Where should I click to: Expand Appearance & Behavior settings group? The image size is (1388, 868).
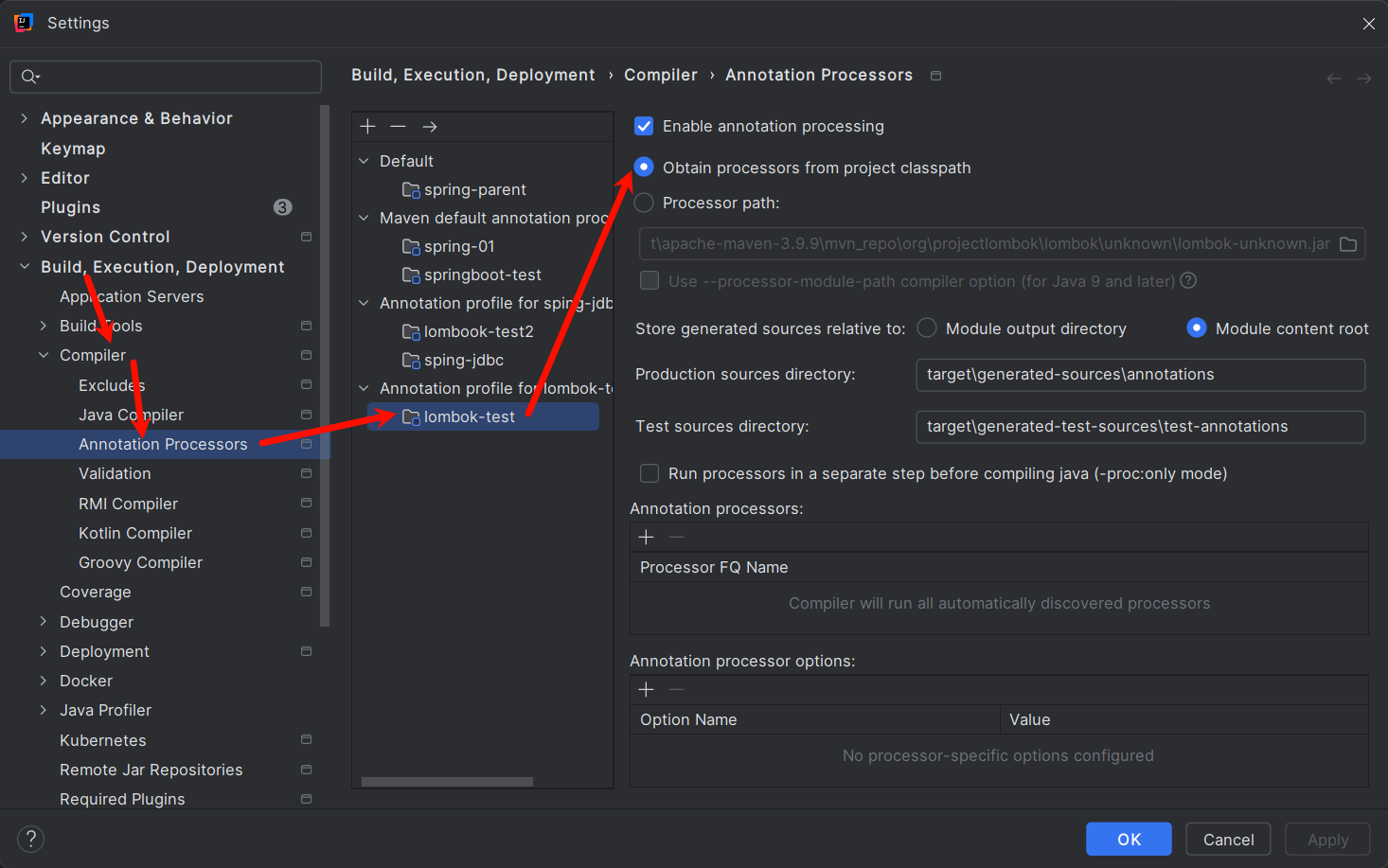click(x=25, y=118)
